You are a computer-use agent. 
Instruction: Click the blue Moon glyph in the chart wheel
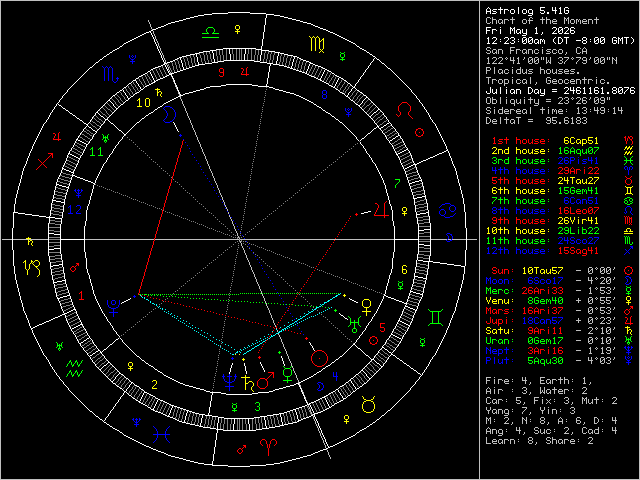coord(169,114)
